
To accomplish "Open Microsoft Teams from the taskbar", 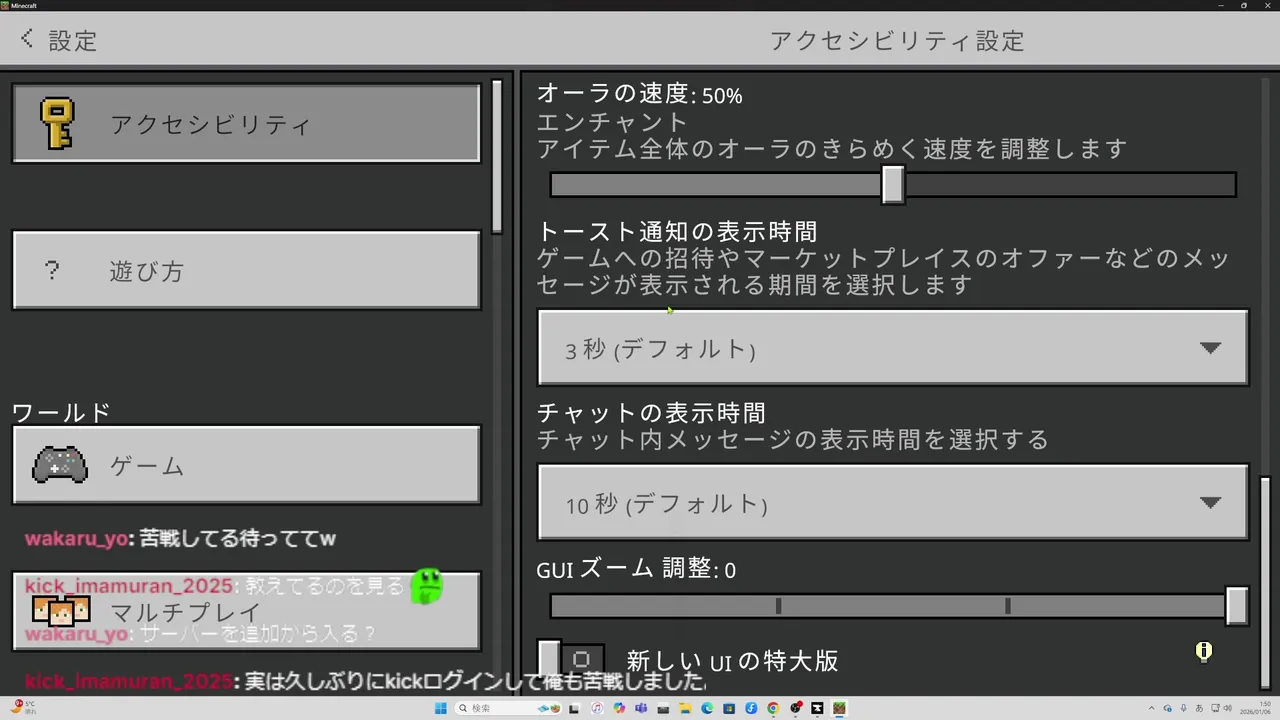I will tap(641, 708).
